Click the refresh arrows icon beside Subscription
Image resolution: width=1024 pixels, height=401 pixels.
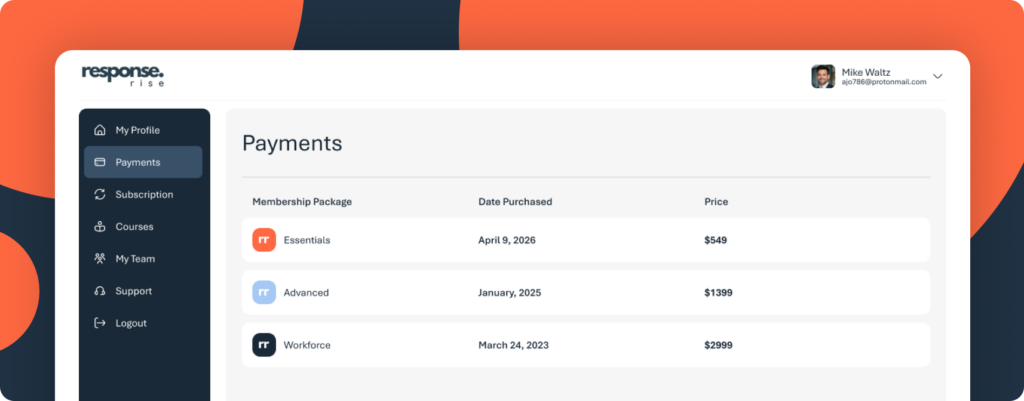click(100, 194)
